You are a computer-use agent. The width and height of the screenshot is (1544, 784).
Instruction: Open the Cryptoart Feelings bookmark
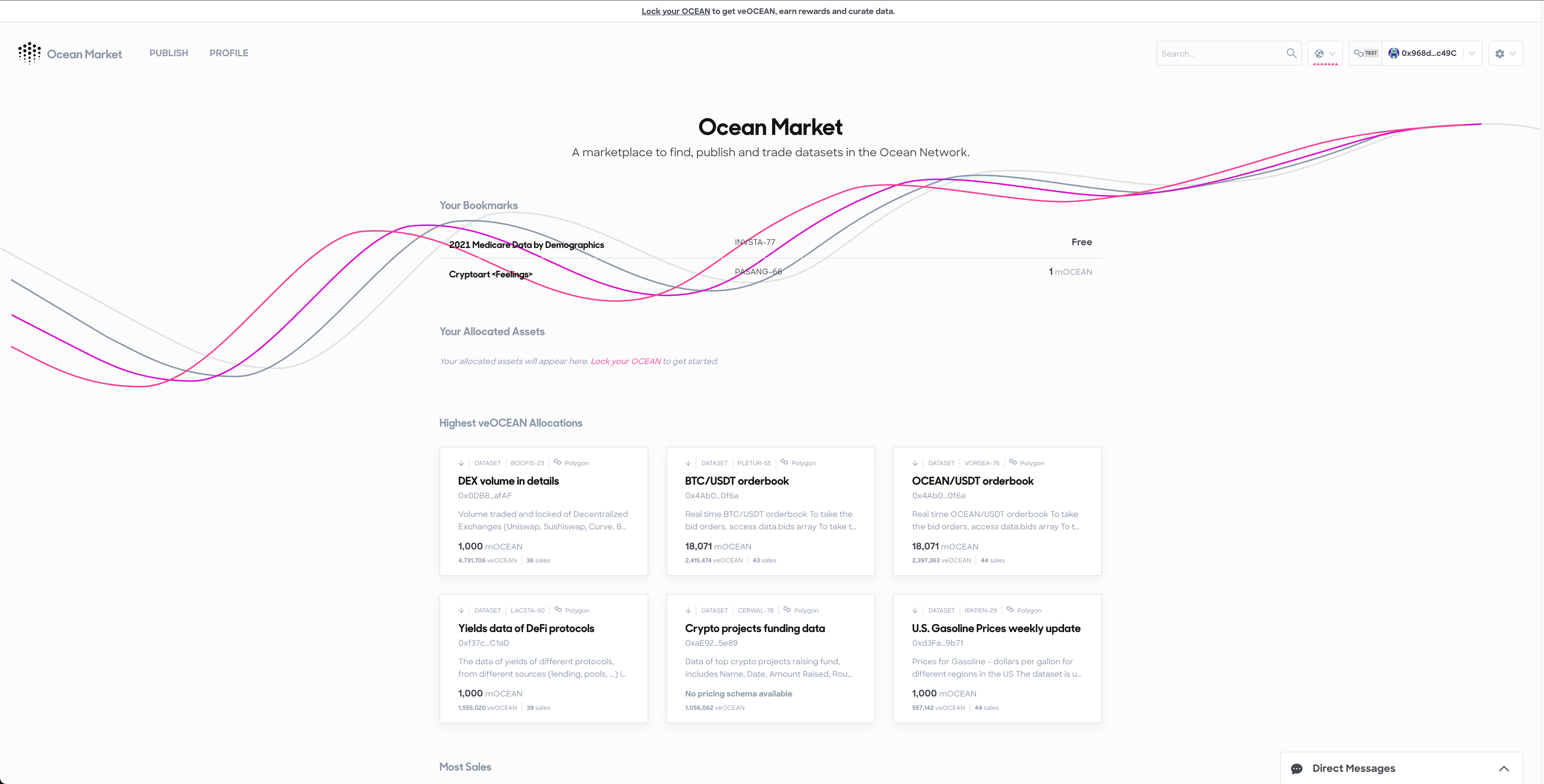point(490,274)
